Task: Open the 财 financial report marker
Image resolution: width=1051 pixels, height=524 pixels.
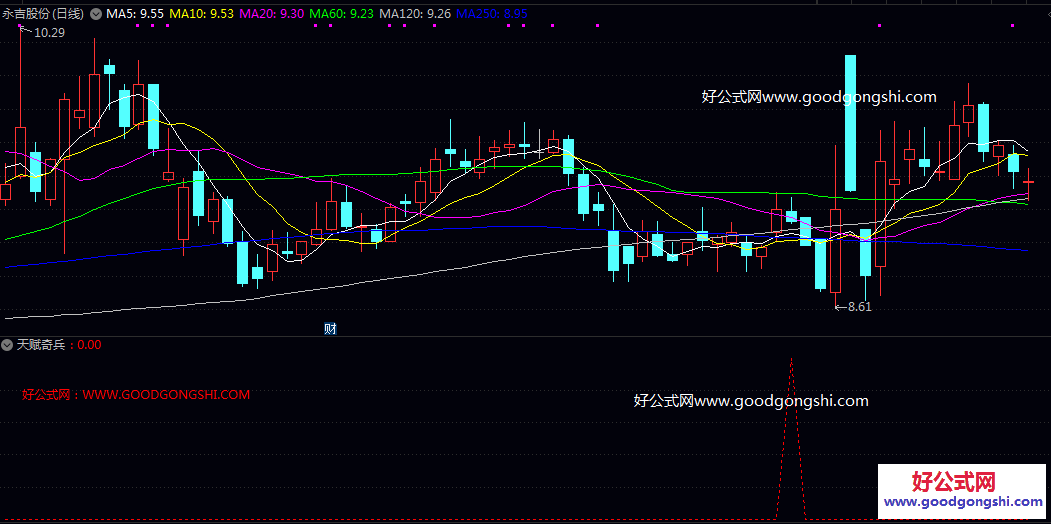Action: pos(330,328)
